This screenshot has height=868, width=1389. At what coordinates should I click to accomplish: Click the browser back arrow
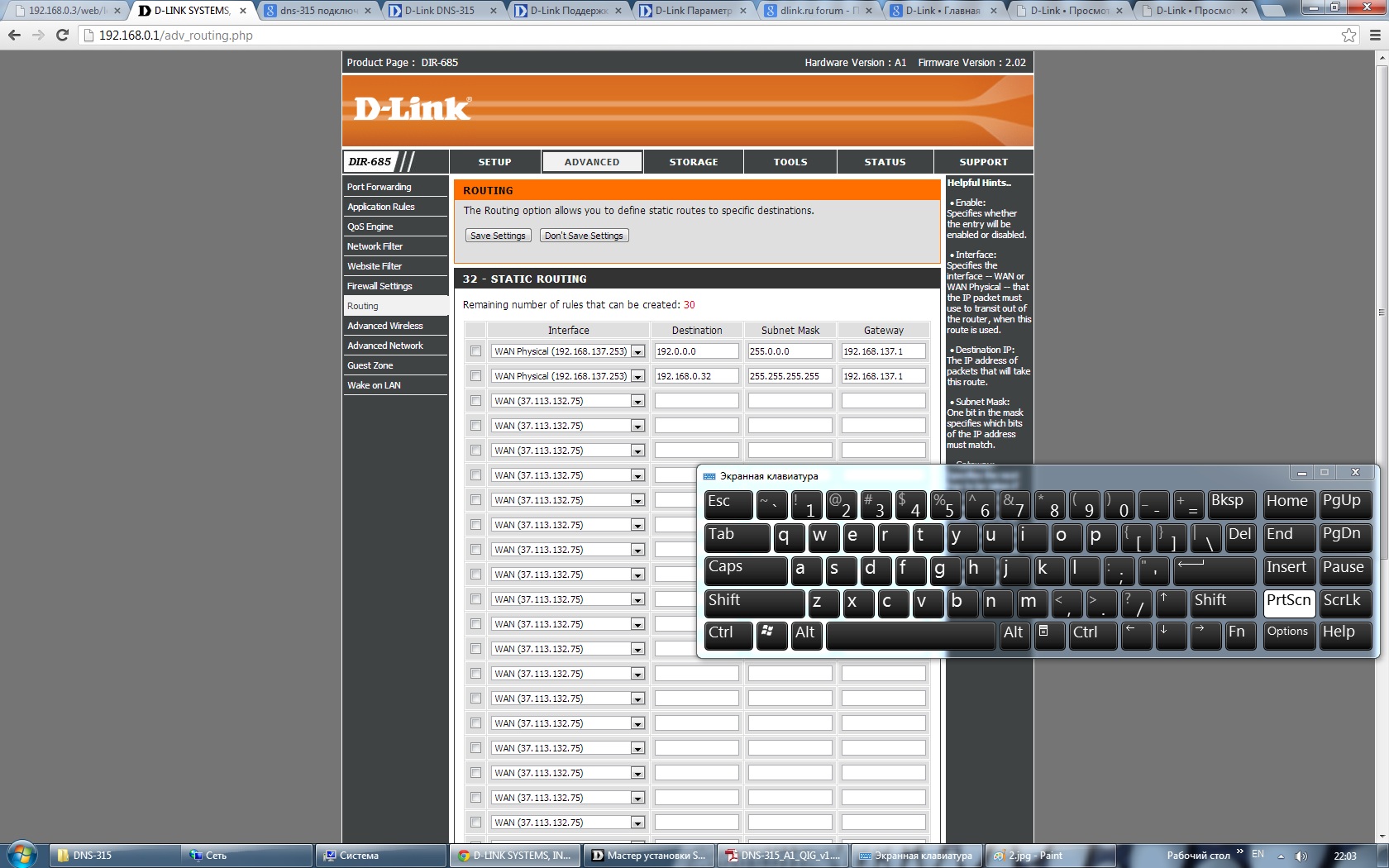(14, 35)
